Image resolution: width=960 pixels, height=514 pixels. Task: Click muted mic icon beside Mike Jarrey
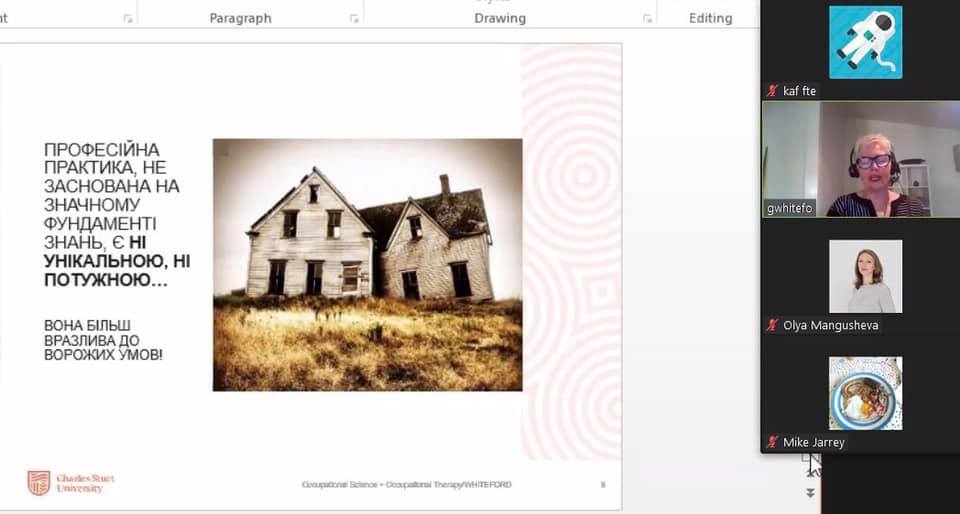(772, 442)
